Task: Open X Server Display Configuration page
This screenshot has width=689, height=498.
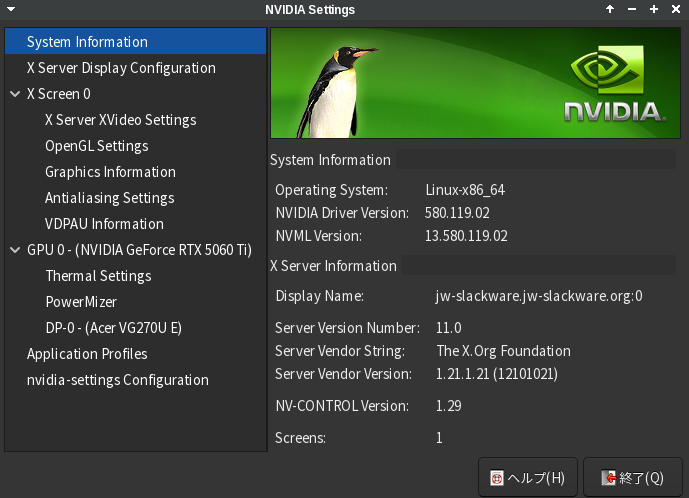Action: (121, 68)
